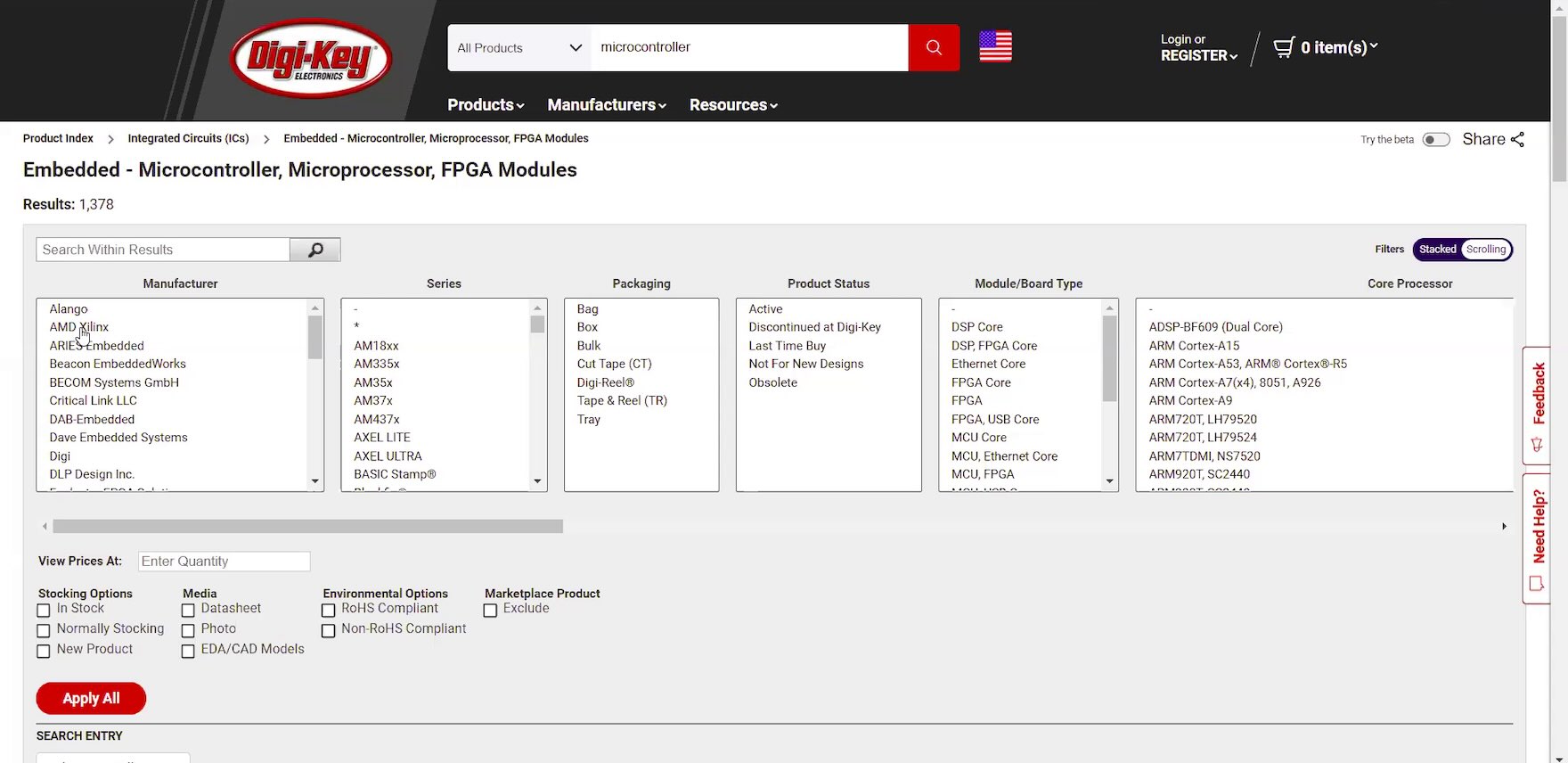The image size is (1568, 763).
Task: Toggle the Try the beta switch
Action: 1435,140
